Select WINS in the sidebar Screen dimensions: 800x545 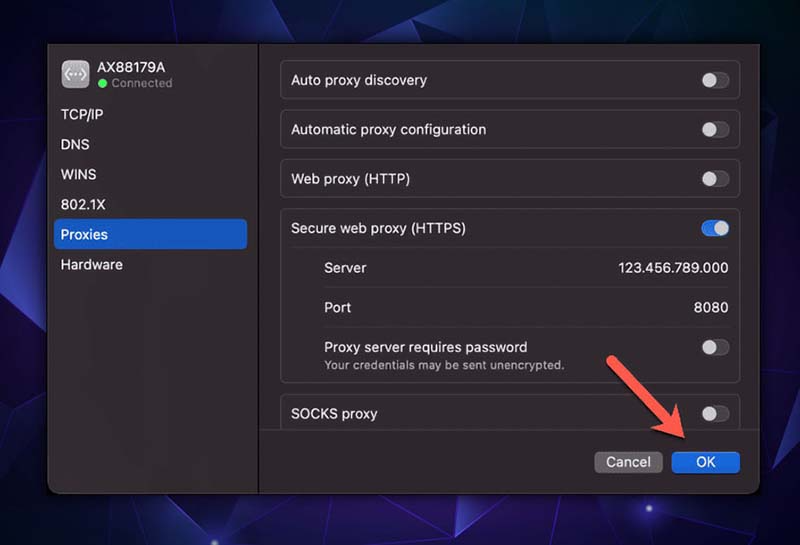coord(78,174)
